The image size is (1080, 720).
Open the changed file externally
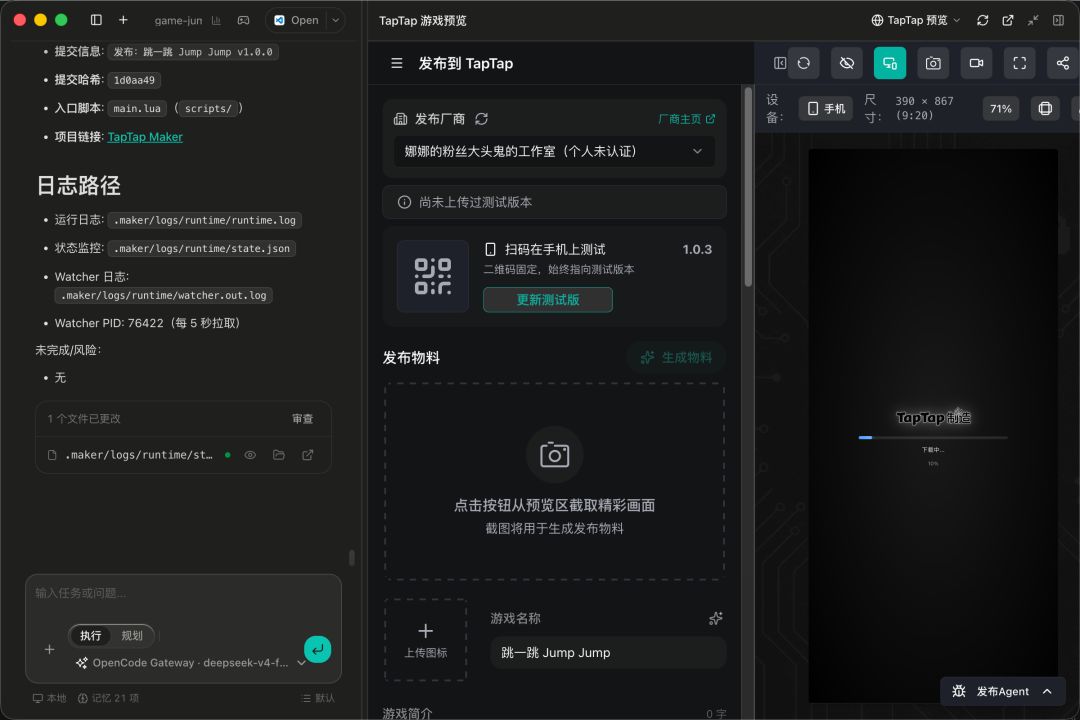(308, 455)
